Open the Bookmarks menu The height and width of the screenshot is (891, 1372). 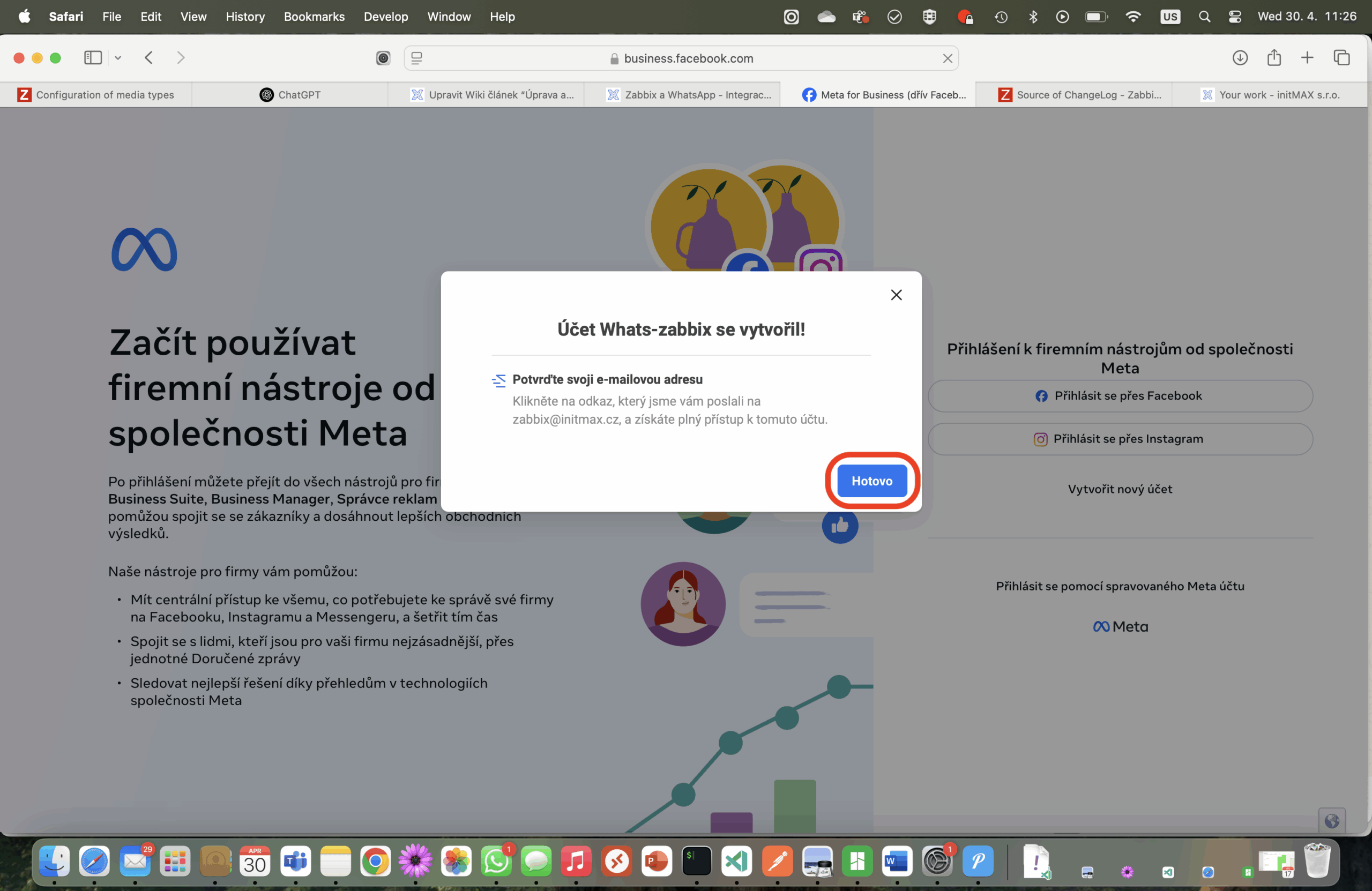coord(314,17)
